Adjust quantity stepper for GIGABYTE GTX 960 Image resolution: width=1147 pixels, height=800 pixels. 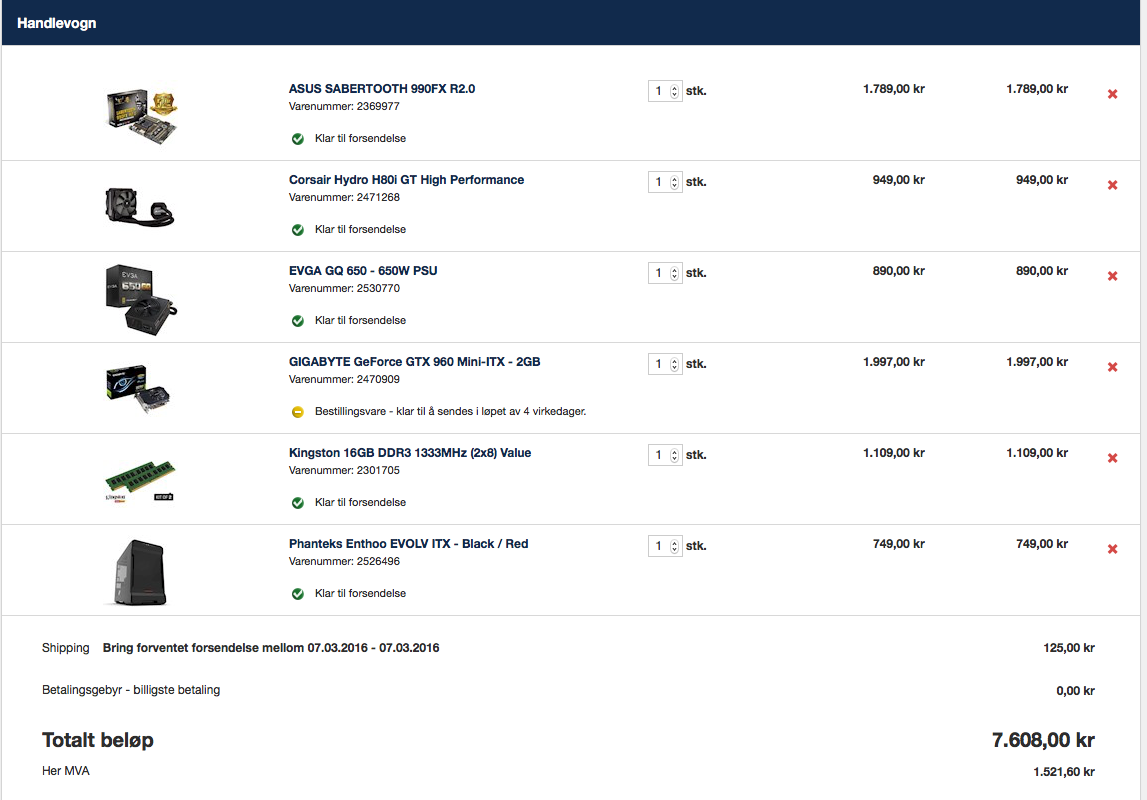(x=674, y=364)
